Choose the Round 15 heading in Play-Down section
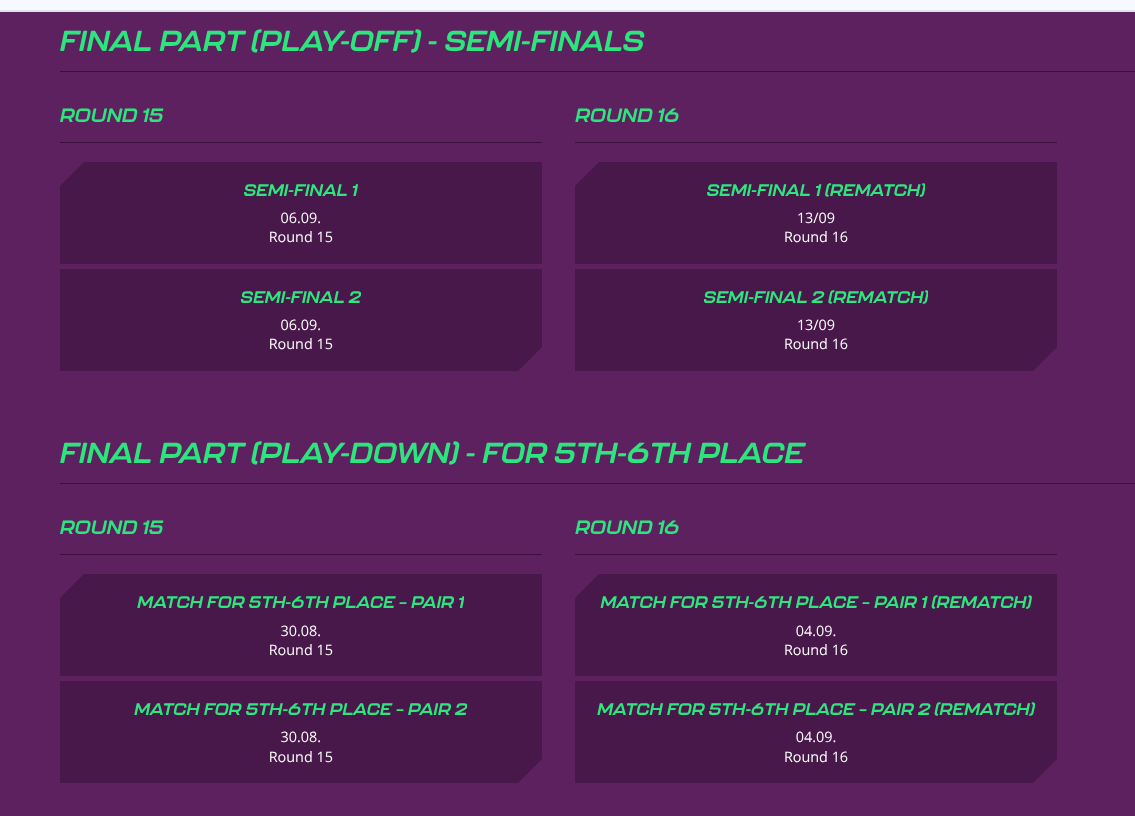Viewport: 1135px width, 816px height. [111, 527]
